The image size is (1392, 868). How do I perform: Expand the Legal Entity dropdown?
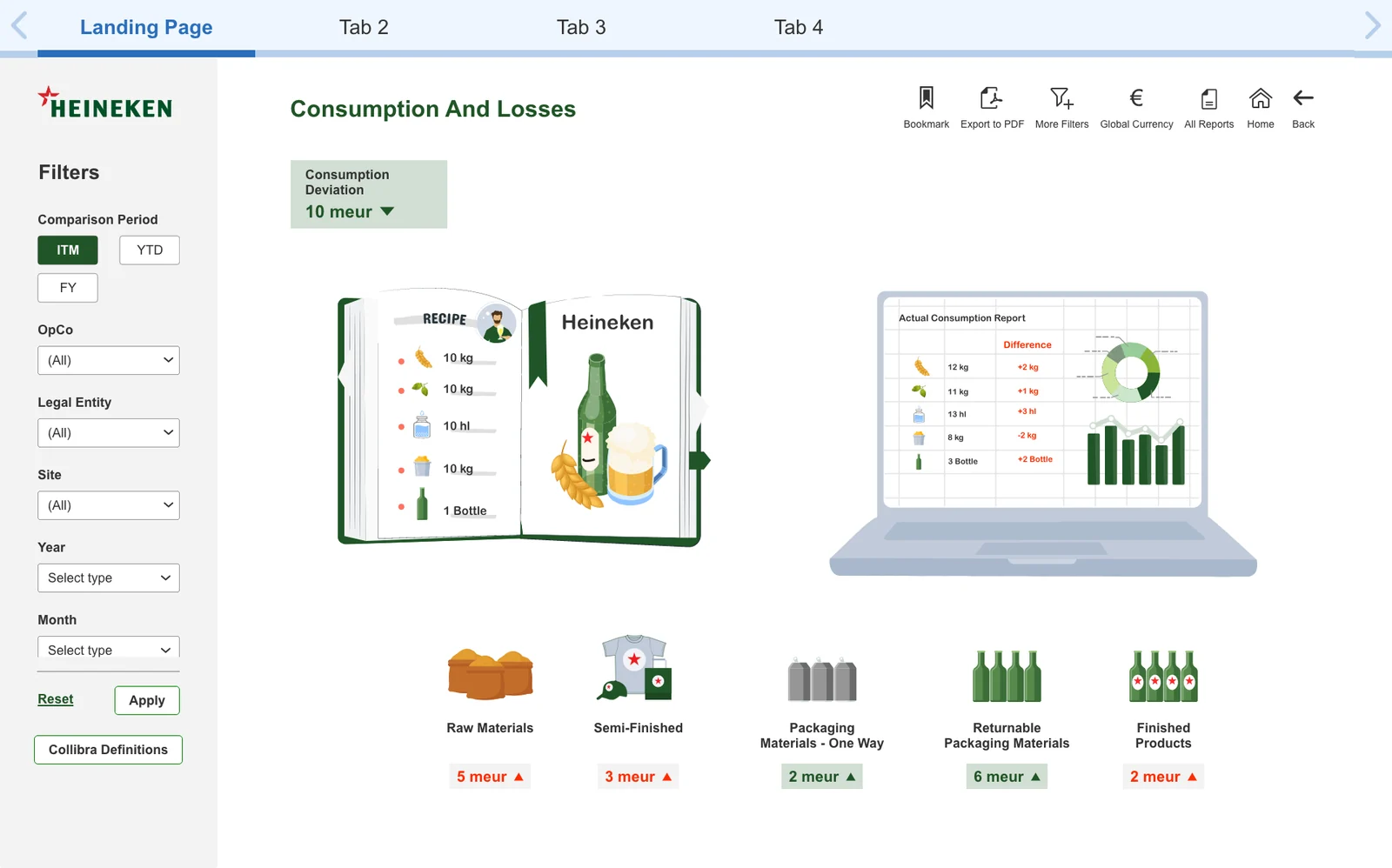[x=109, y=433]
